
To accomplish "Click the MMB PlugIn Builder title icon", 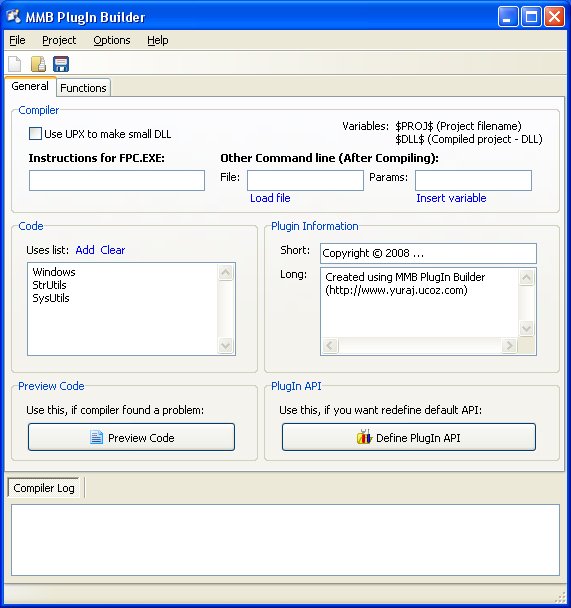I will [14, 16].
